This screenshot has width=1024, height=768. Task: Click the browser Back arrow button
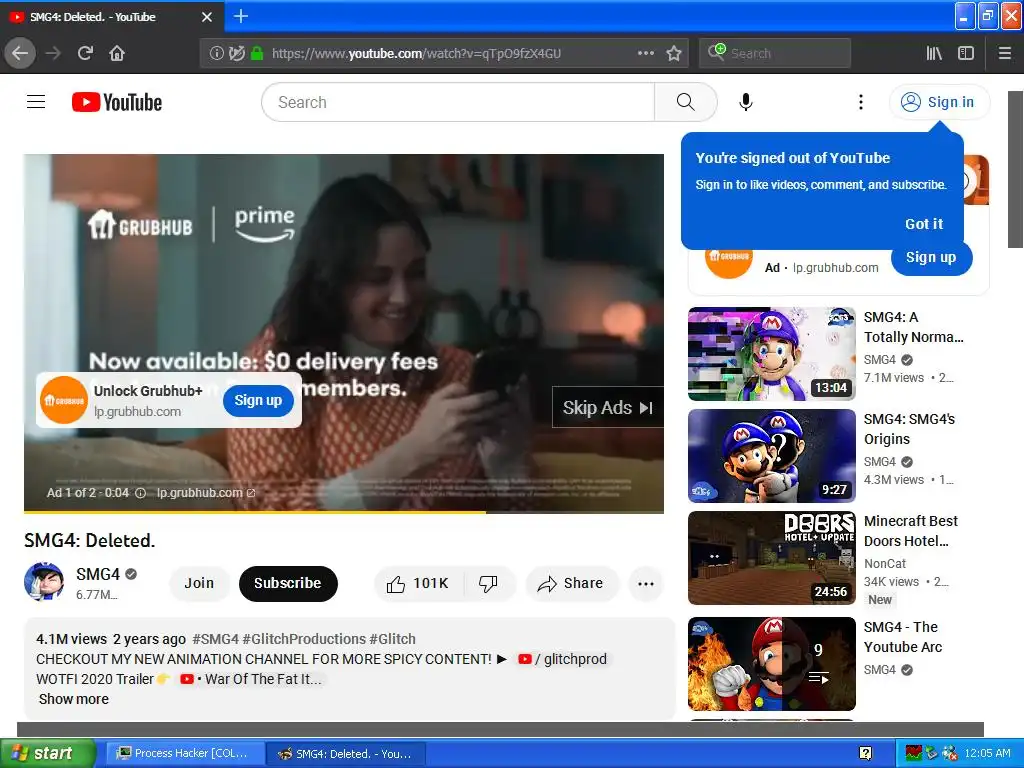(x=20, y=53)
